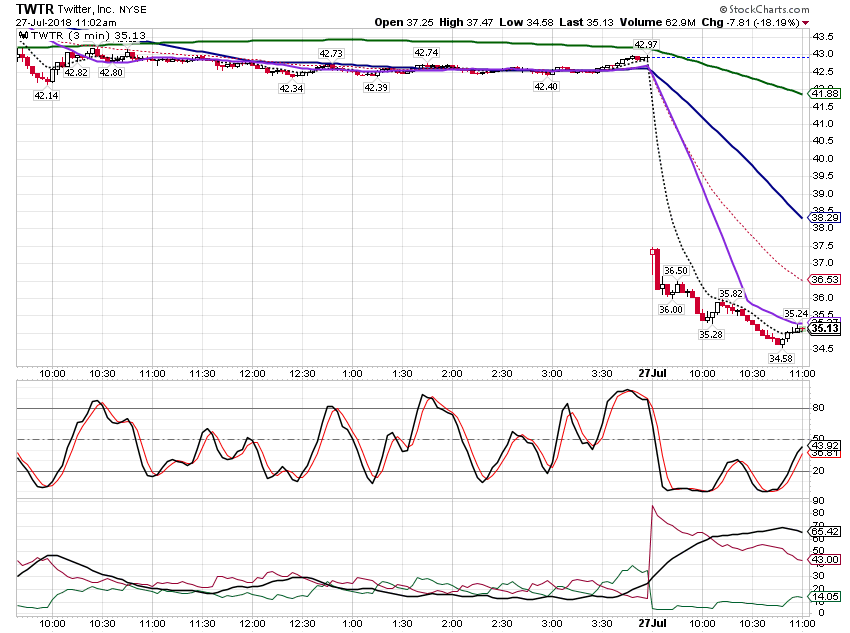Click the blue 38.29 moving-average tag

825,217
